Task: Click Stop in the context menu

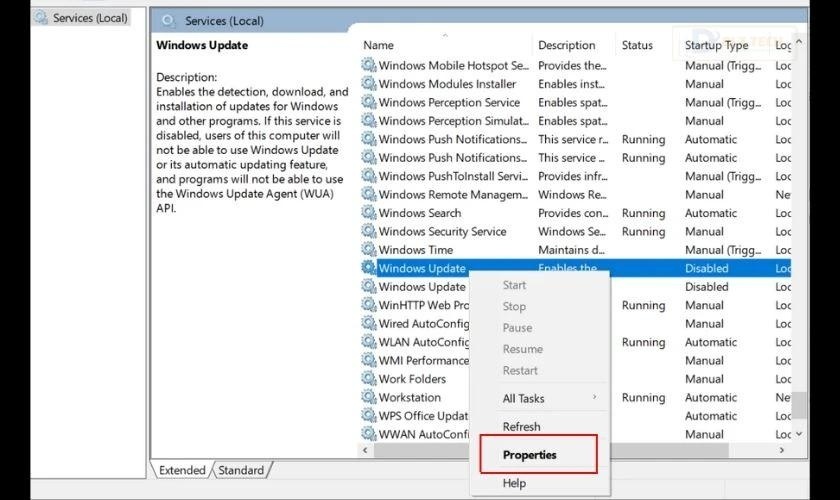Action: click(x=514, y=307)
